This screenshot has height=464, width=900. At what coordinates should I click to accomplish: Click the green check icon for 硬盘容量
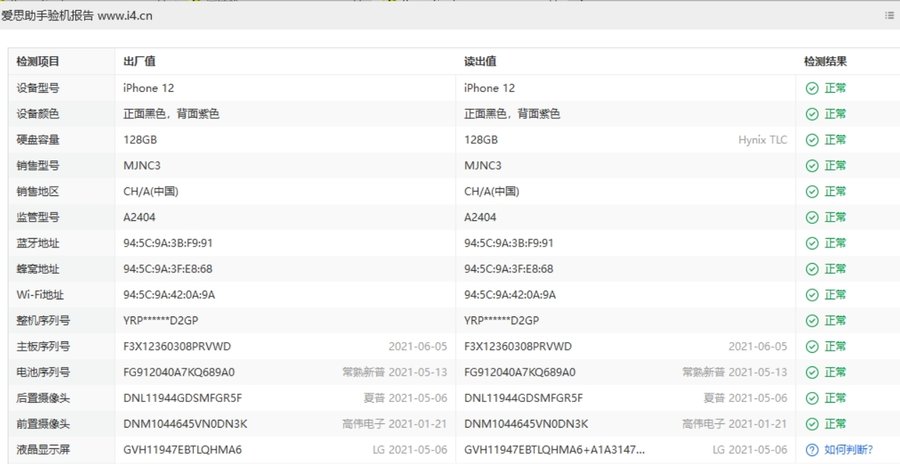point(812,140)
